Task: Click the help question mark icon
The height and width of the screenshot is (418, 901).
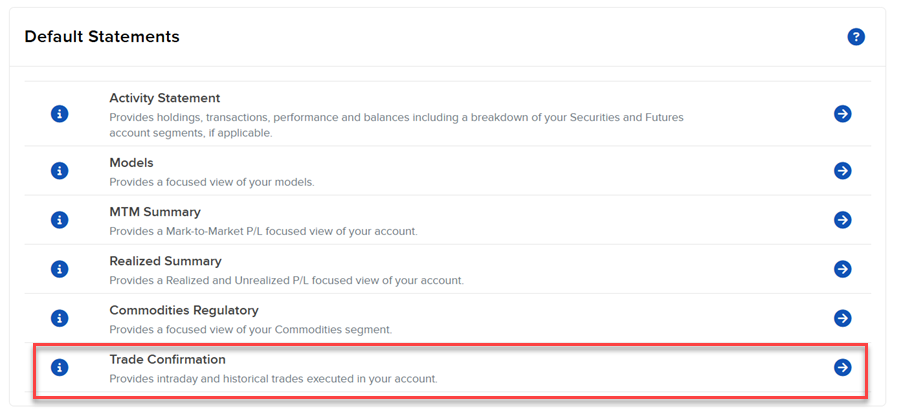Action: point(856,37)
